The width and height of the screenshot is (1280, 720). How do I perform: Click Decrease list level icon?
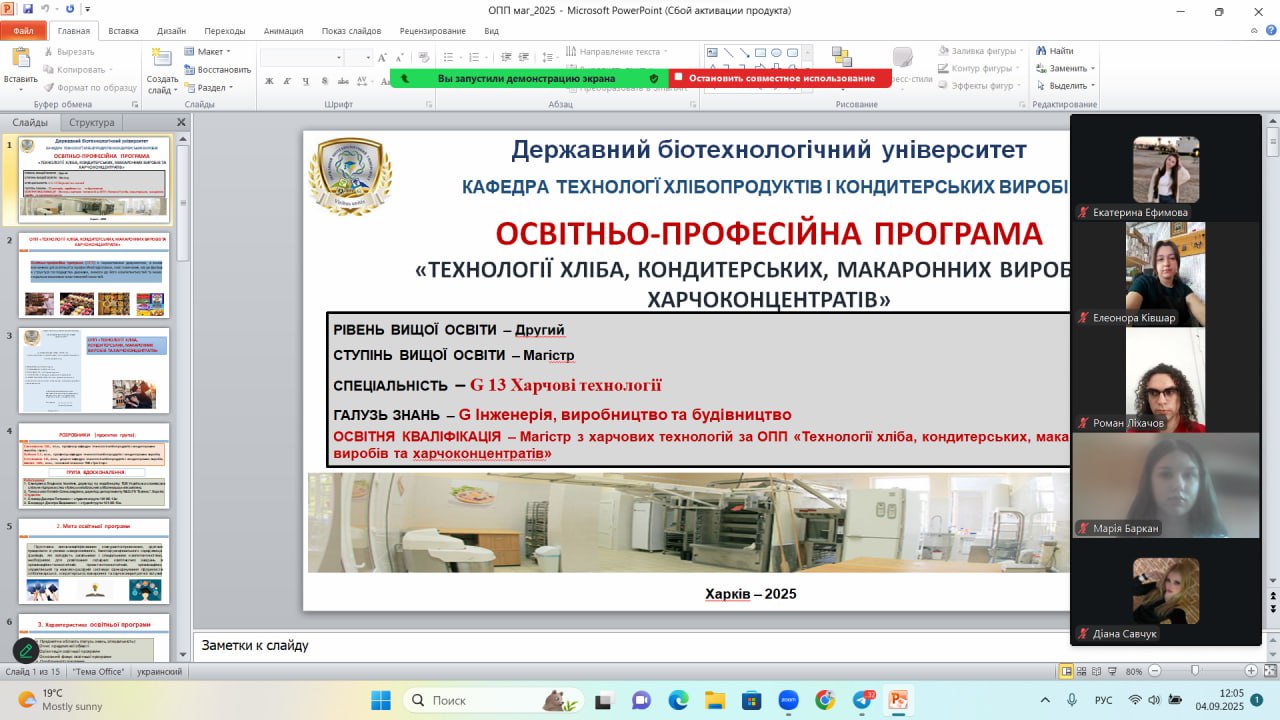(x=506, y=57)
